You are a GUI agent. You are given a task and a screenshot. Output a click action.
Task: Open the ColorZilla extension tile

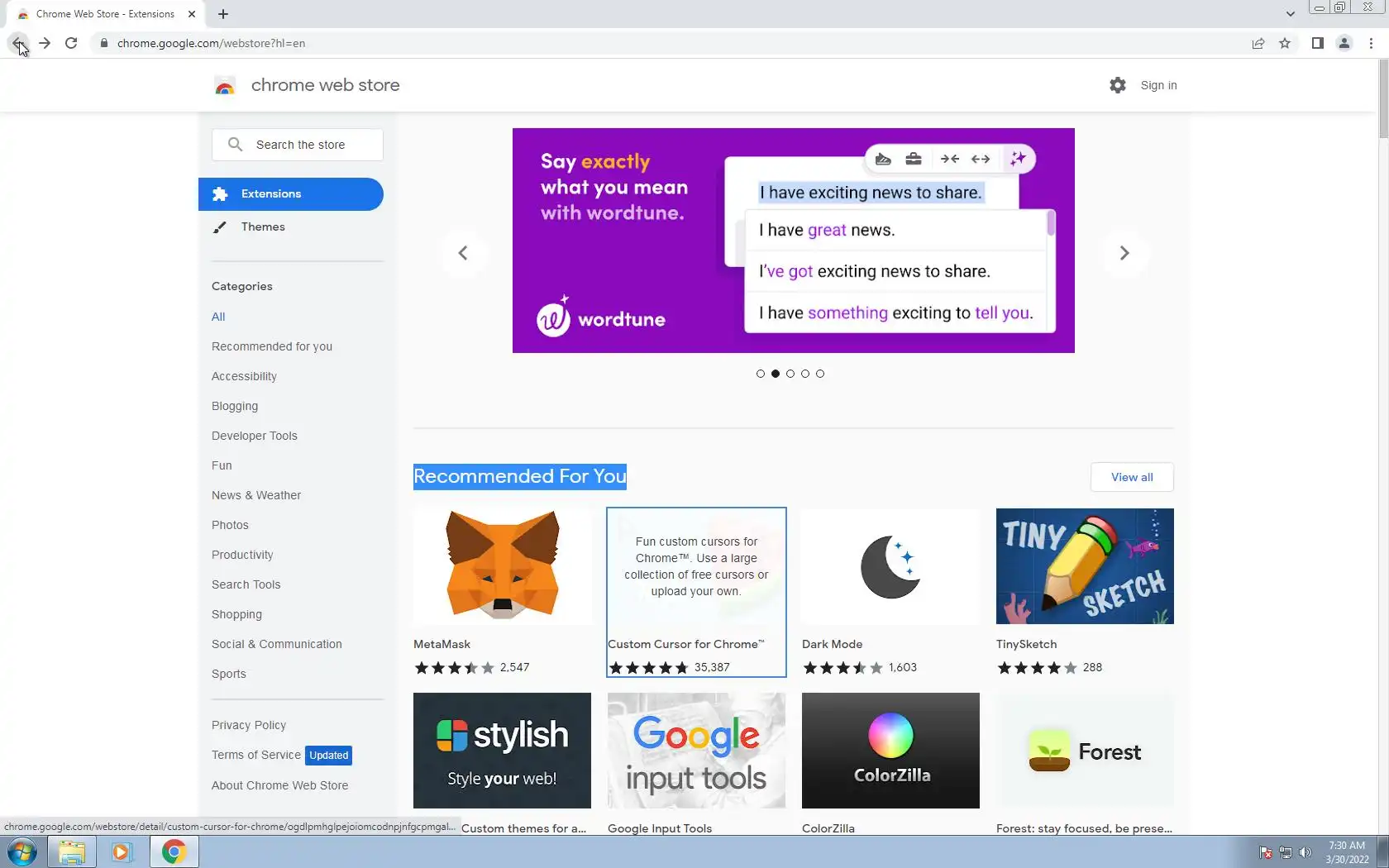(890, 751)
